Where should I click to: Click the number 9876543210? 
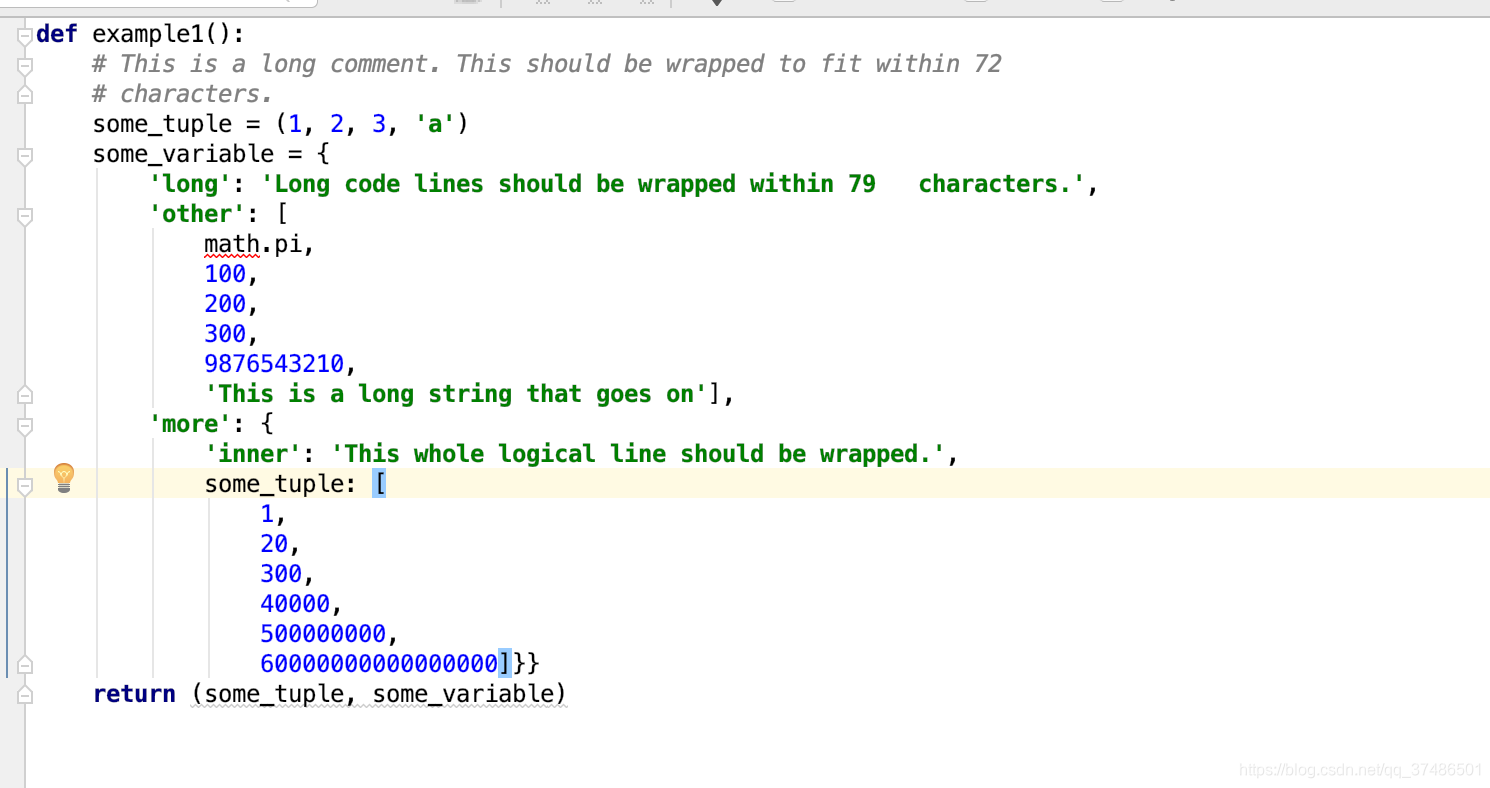274,364
